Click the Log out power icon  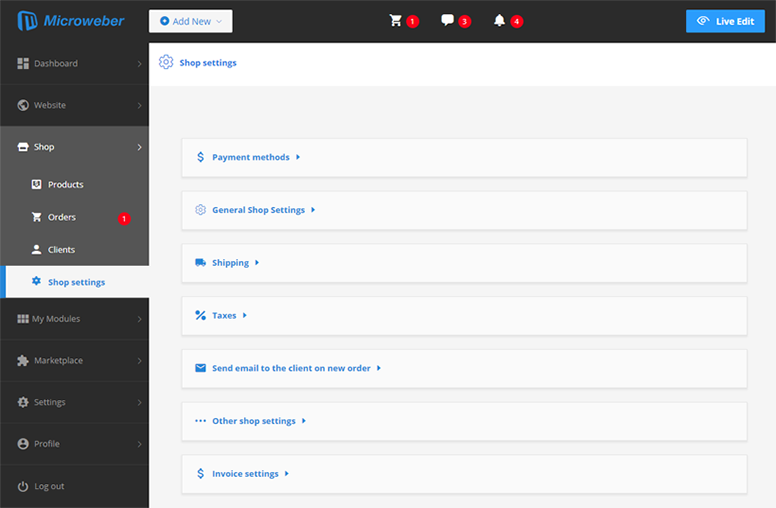(23, 486)
